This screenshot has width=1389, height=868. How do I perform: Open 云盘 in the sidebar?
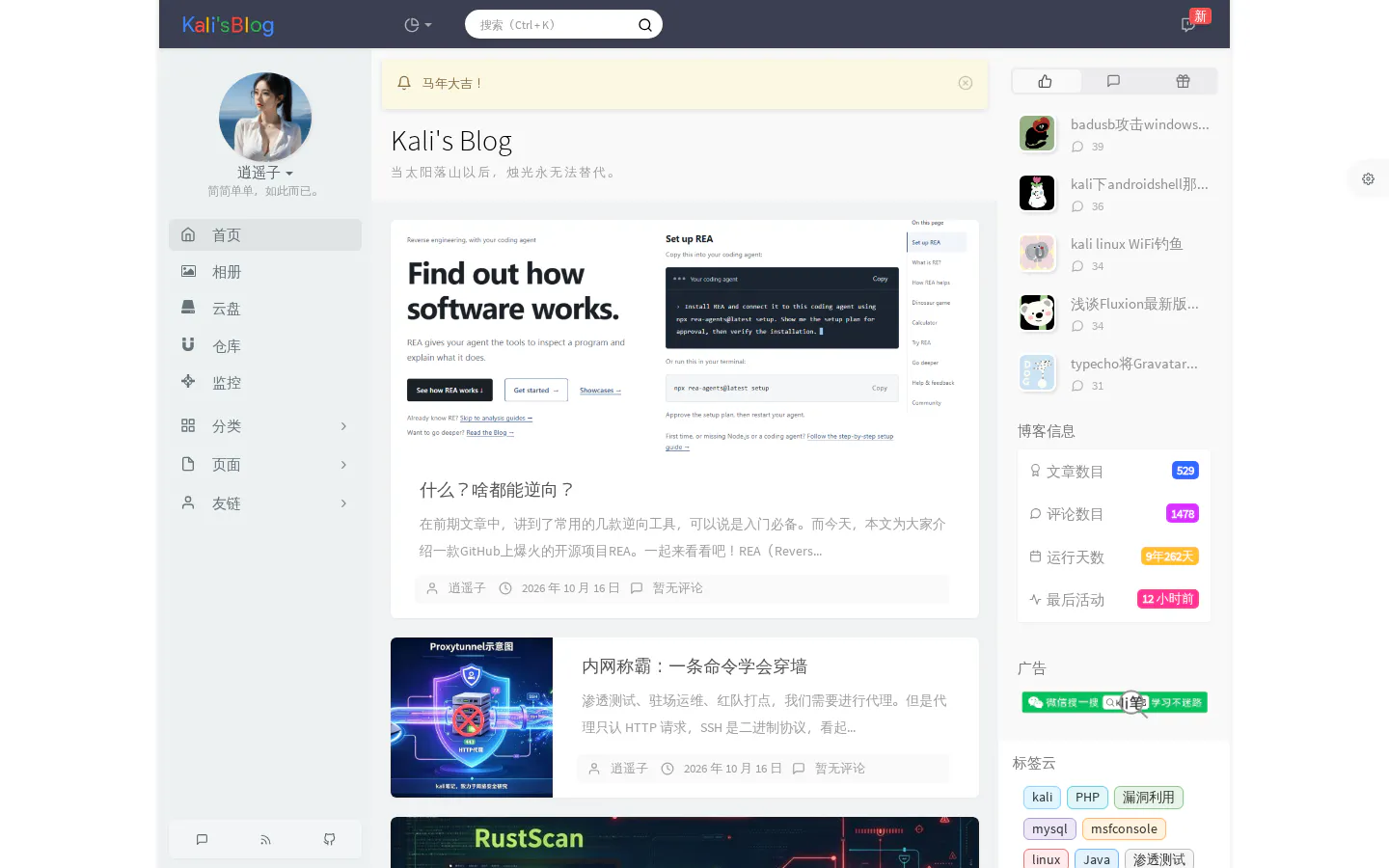pyautogui.click(x=265, y=309)
